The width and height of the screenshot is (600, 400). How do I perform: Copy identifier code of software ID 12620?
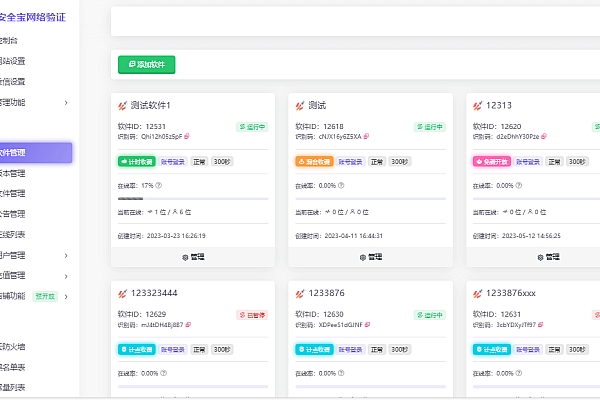(544, 136)
